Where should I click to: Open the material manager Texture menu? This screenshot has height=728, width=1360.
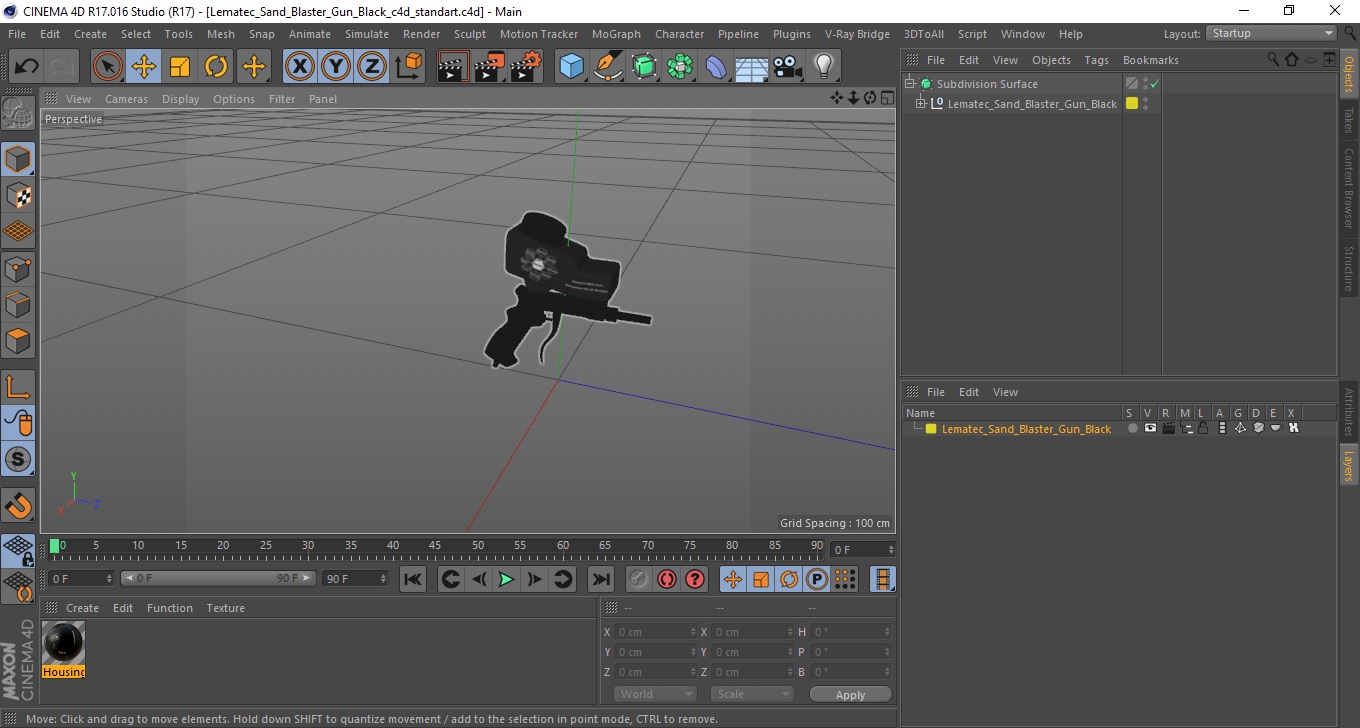[x=225, y=608]
